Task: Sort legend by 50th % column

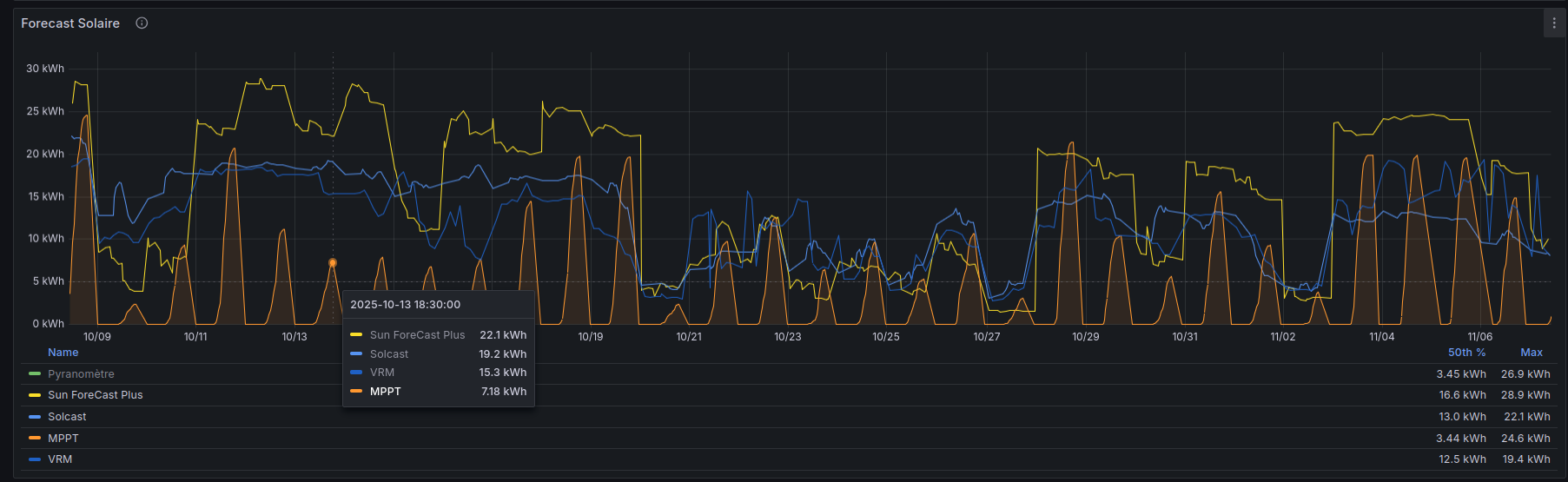Action: (x=1466, y=353)
